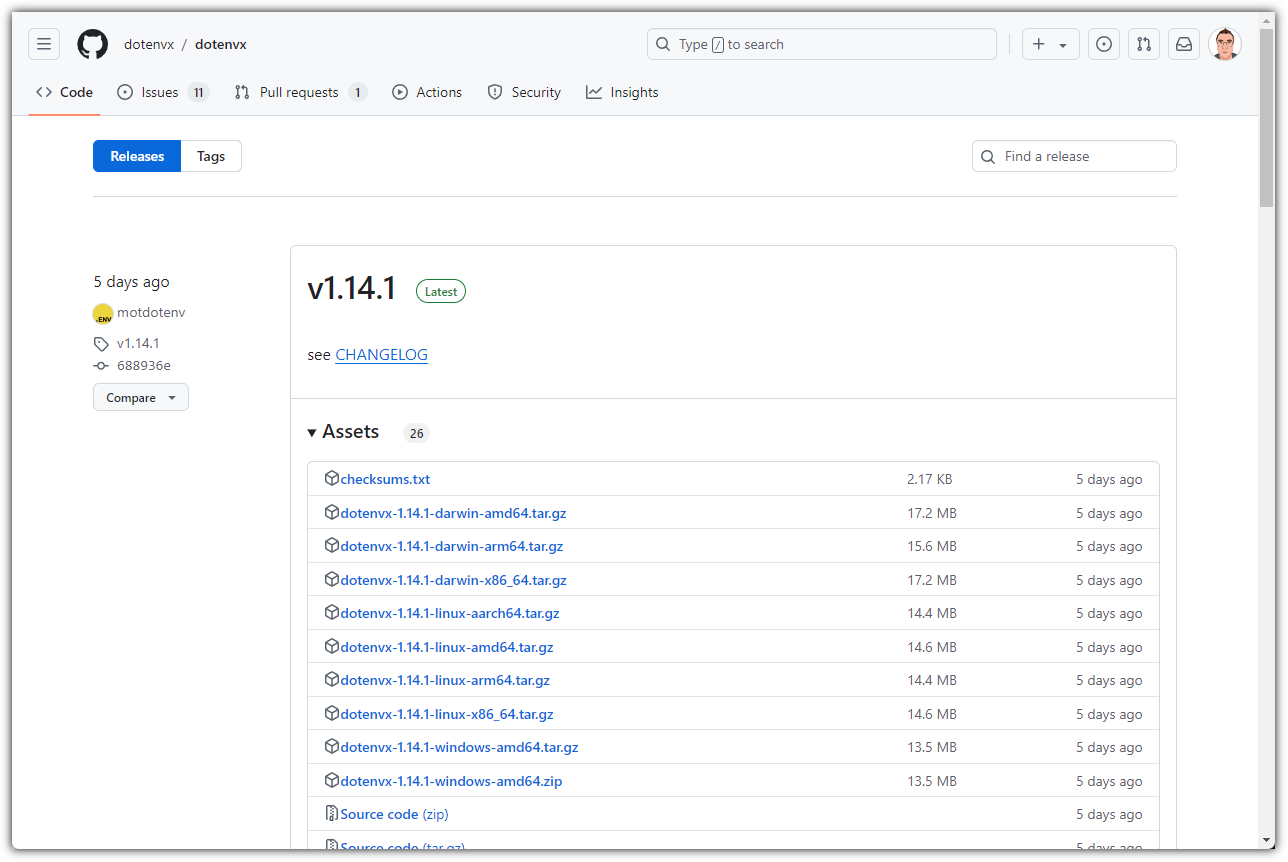1288x862 pixels.
Task: Open the create-new dropdown arrow
Action: click(1062, 45)
